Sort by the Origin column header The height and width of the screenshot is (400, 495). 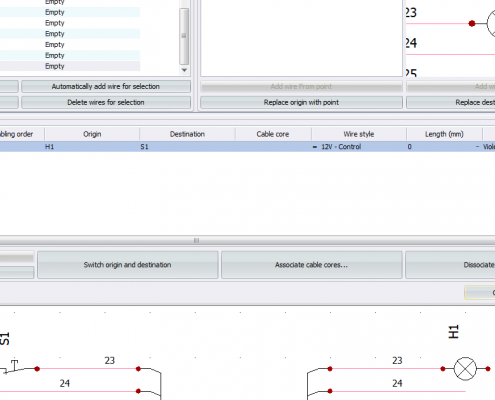pyautogui.click(x=92, y=134)
